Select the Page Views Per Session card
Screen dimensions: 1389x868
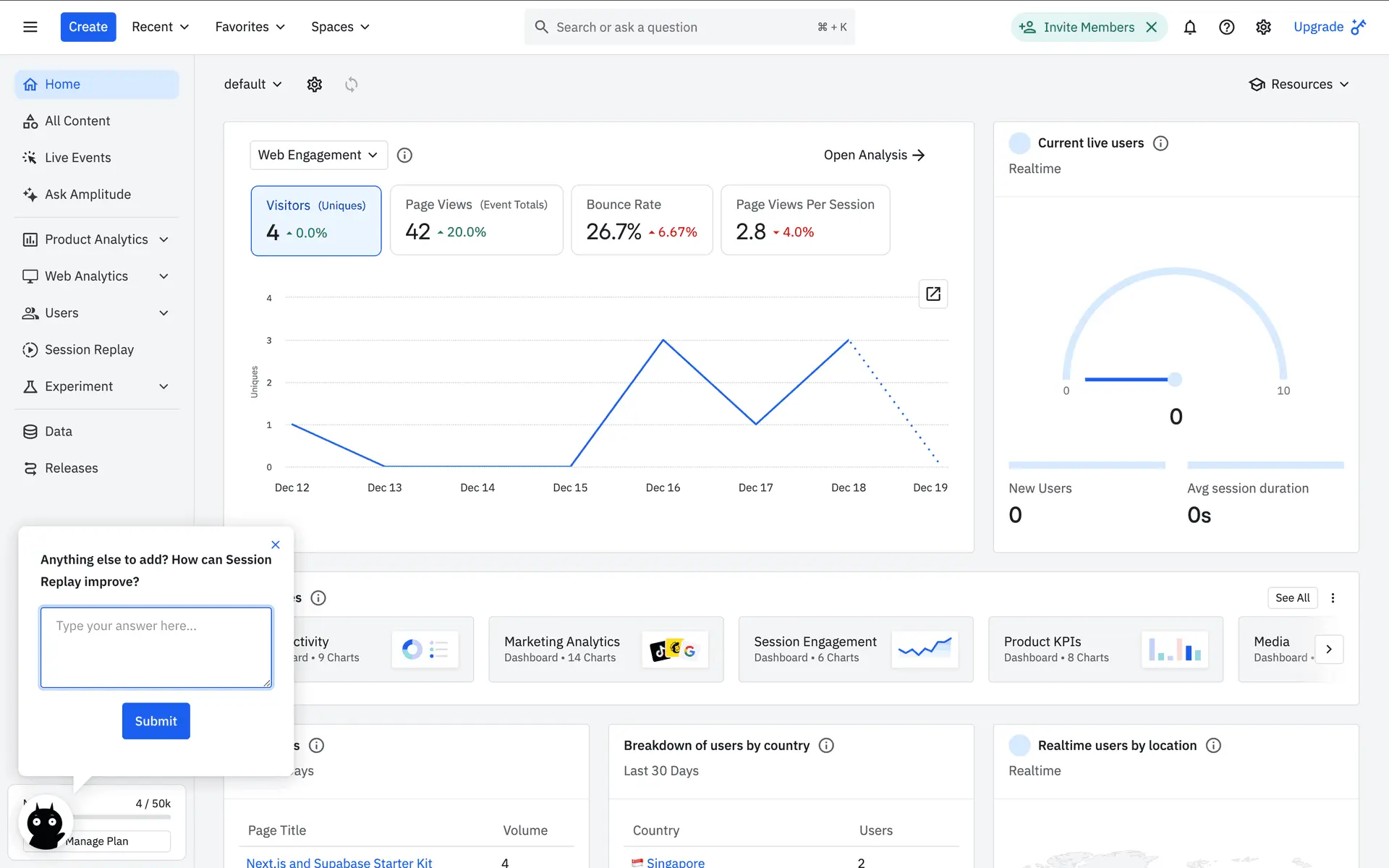(804, 221)
